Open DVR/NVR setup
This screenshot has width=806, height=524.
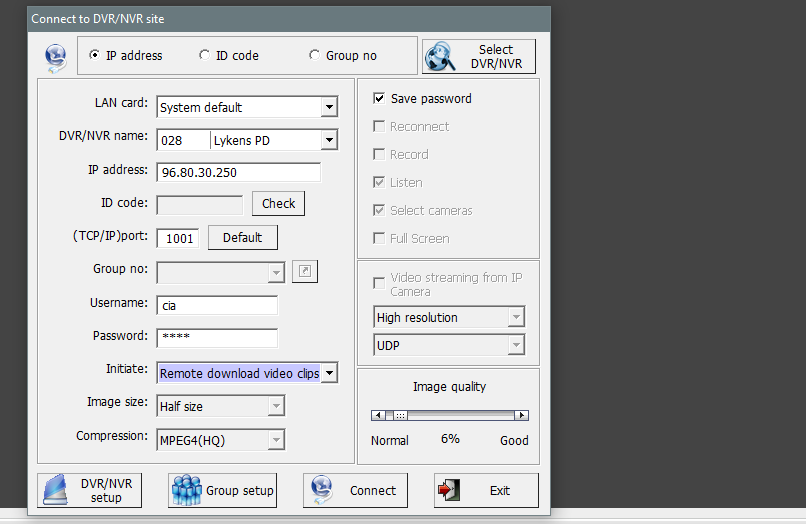click(x=89, y=491)
